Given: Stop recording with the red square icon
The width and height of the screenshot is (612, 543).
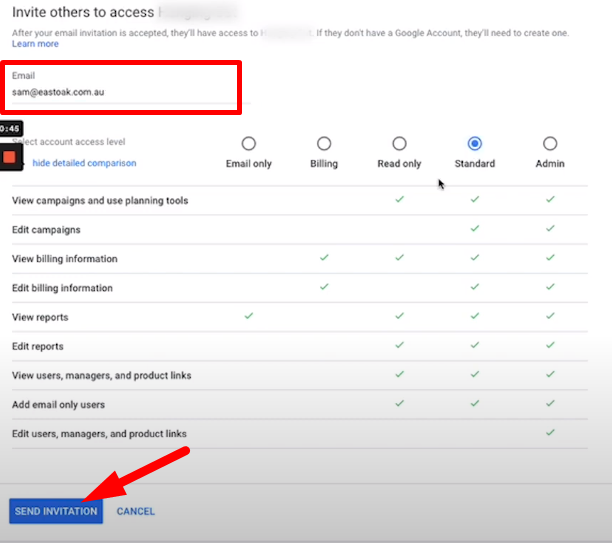Looking at the screenshot, I should pyautogui.click(x=9, y=157).
